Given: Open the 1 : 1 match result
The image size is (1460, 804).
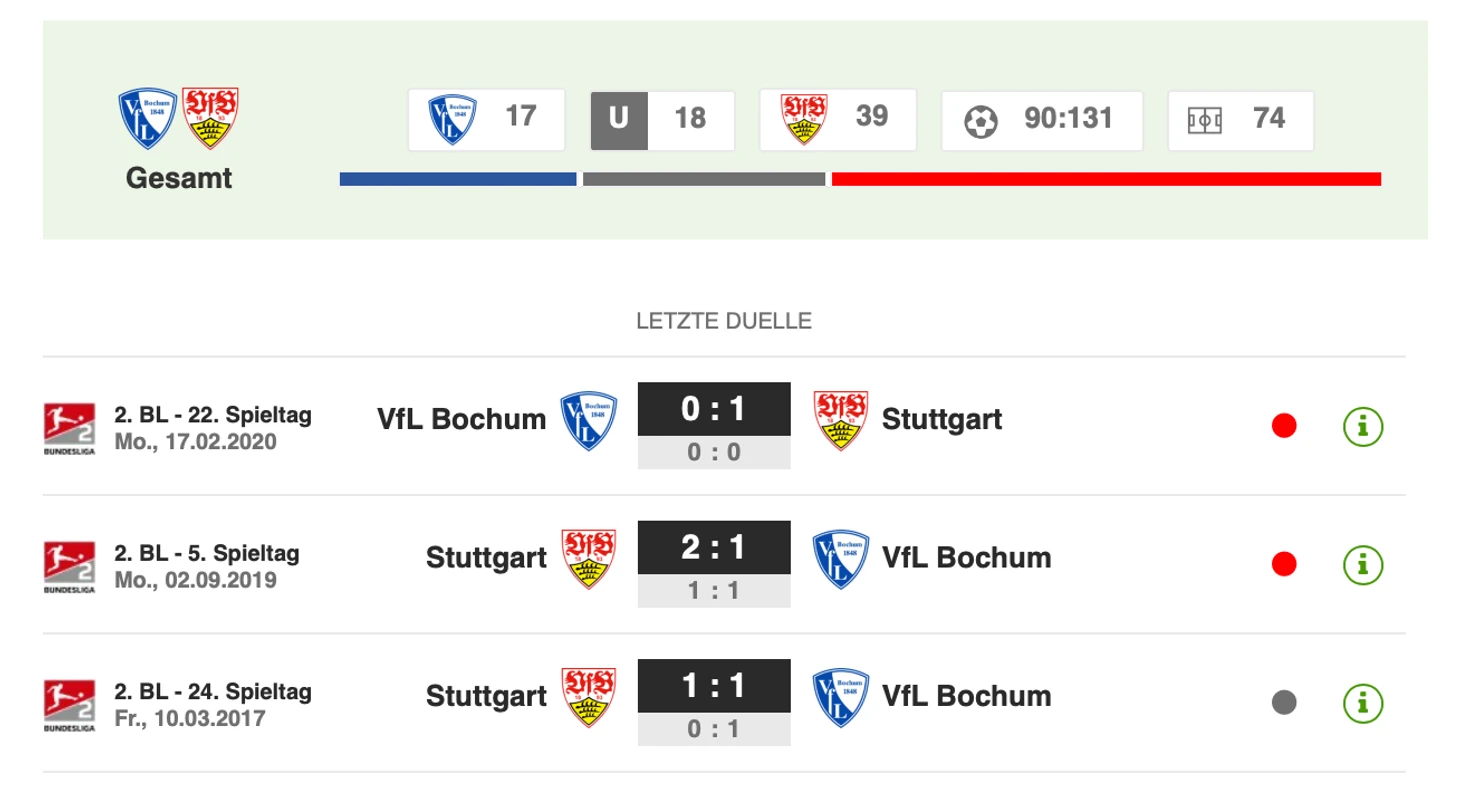Looking at the screenshot, I should 714,685.
